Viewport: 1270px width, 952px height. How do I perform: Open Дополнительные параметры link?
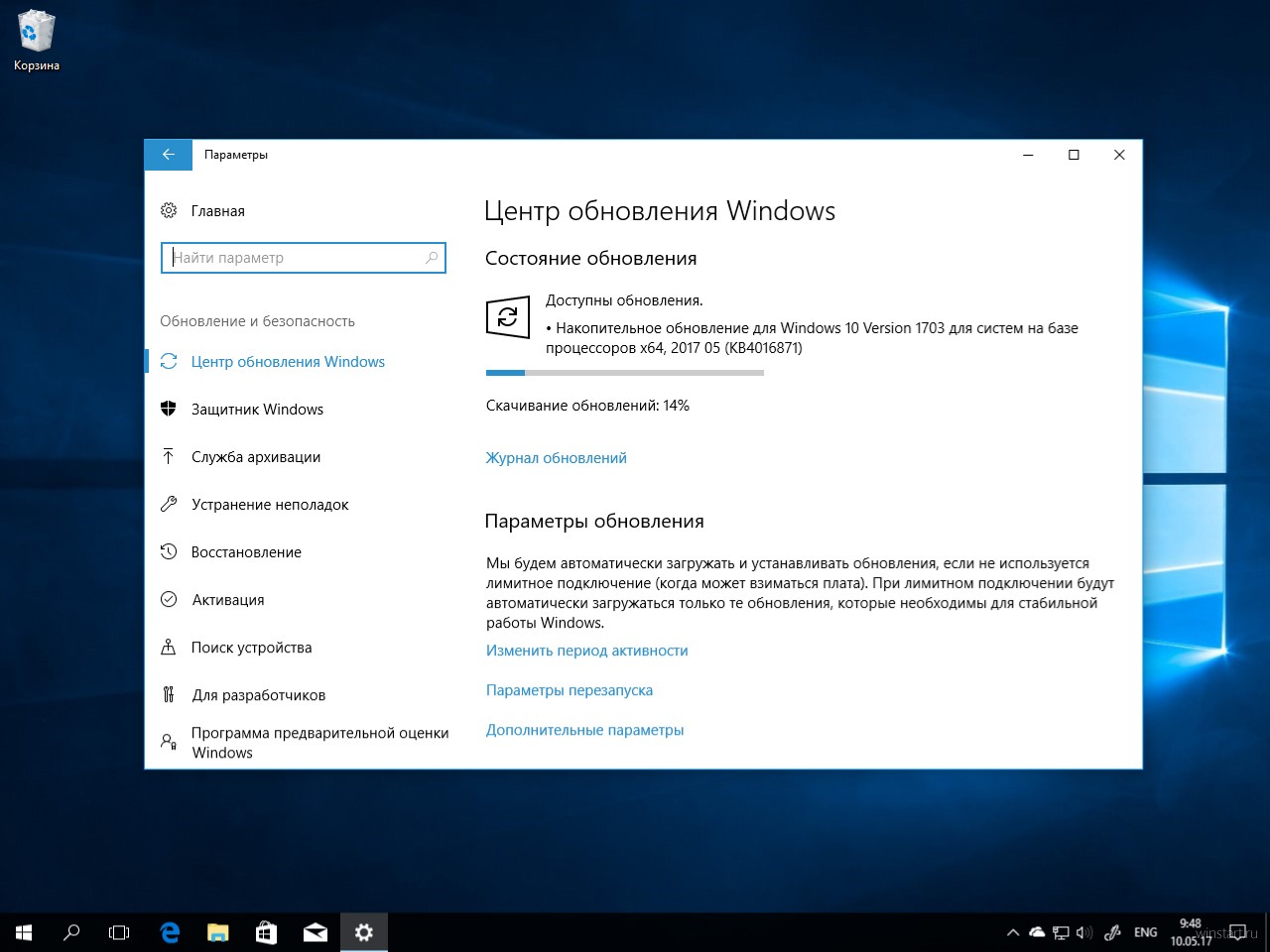pos(585,730)
